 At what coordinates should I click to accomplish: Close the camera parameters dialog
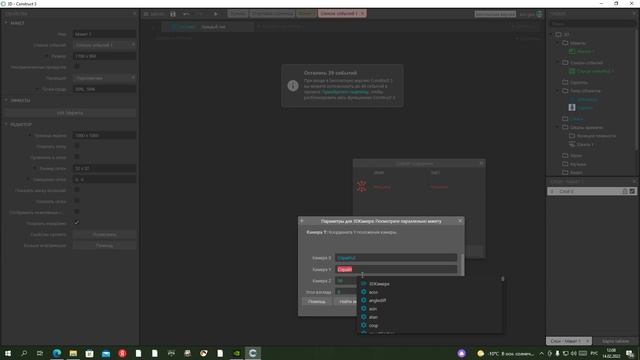point(460,221)
